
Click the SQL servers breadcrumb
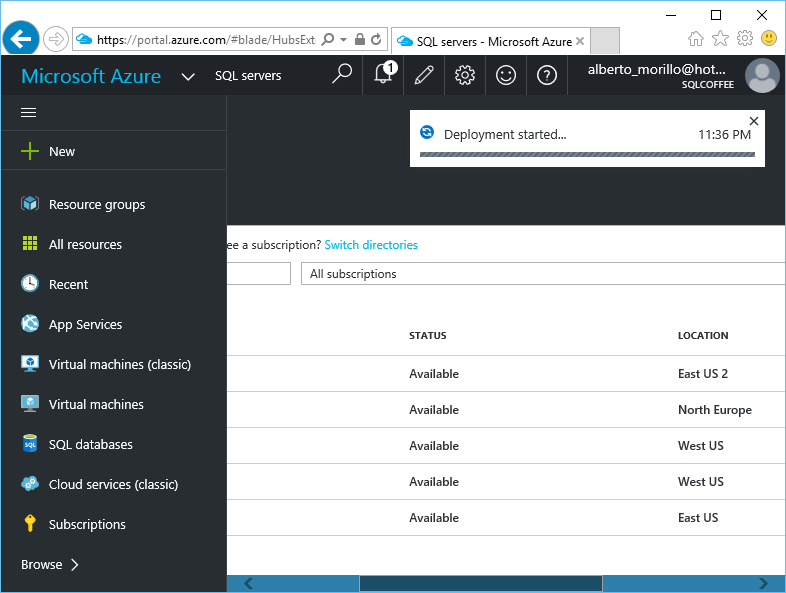click(x=248, y=76)
